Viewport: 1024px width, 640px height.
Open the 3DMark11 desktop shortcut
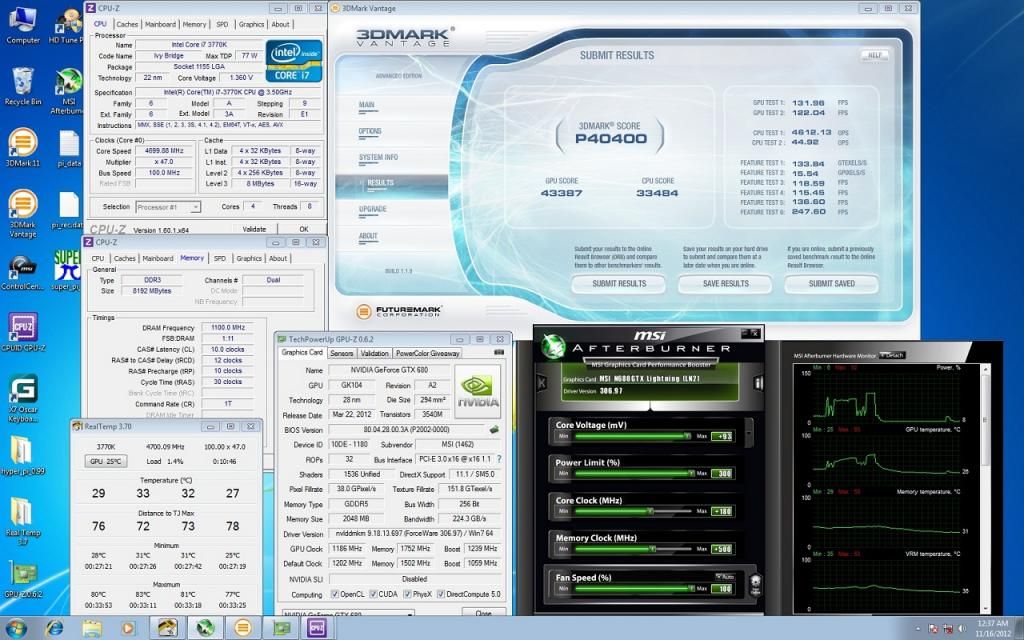23,148
